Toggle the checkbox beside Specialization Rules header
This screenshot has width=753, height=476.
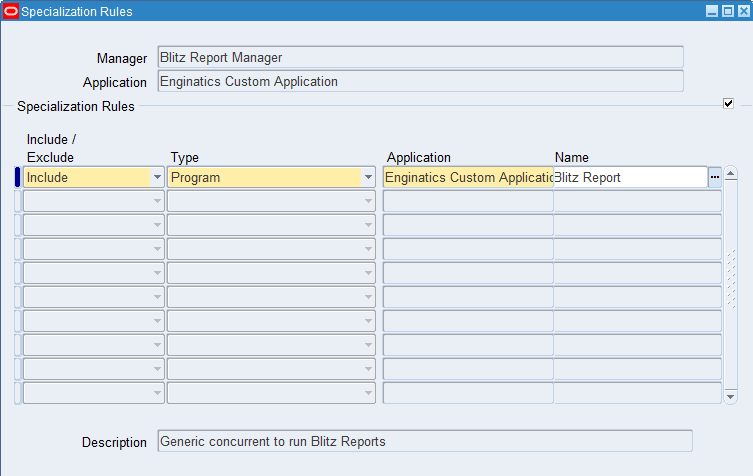tap(729, 103)
